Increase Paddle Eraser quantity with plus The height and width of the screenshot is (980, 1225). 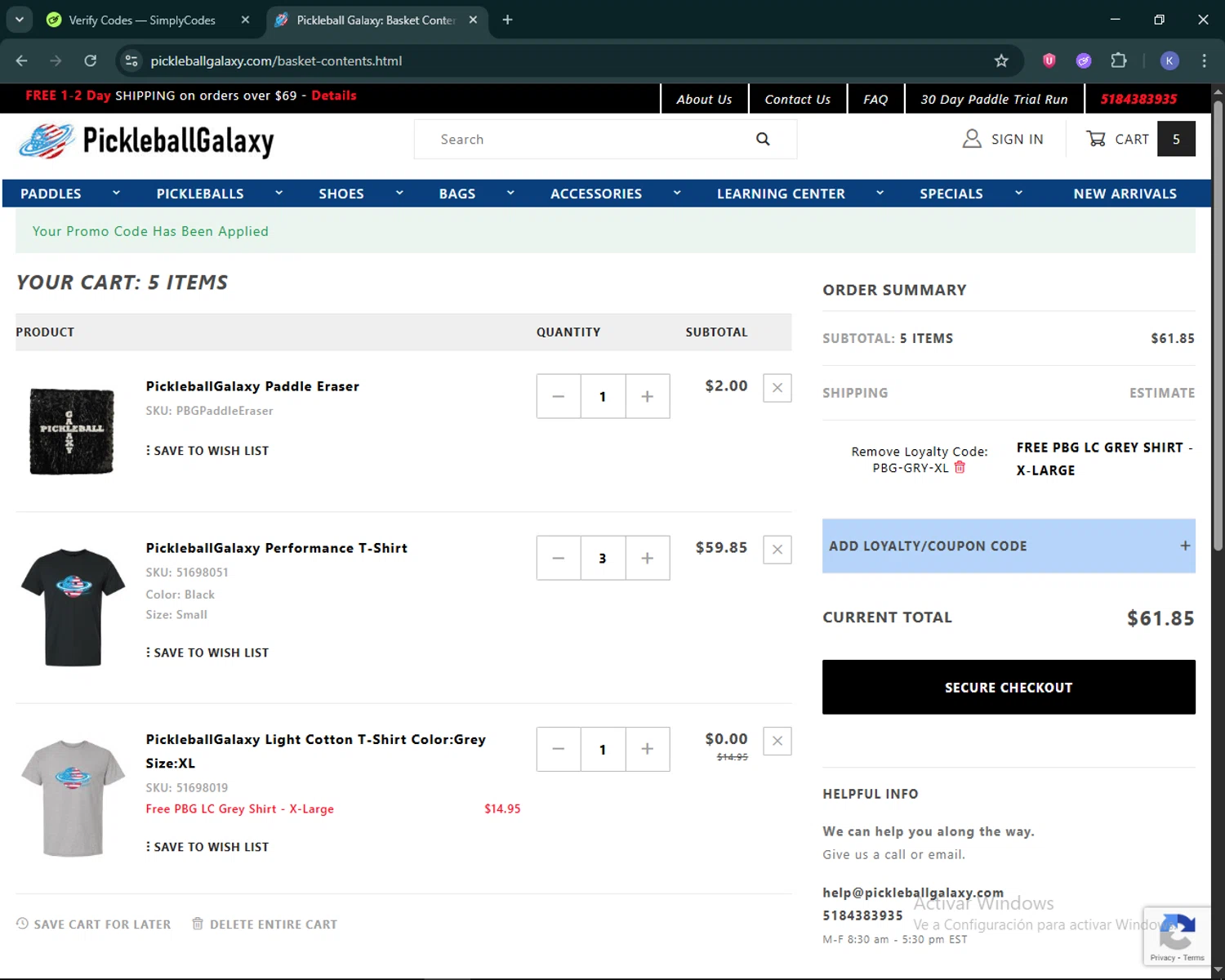pyautogui.click(x=648, y=396)
